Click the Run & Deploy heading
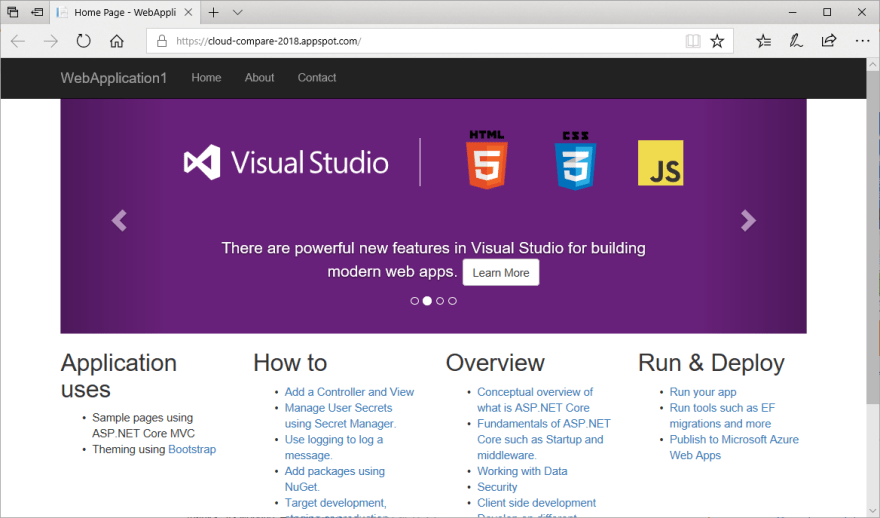Image resolution: width=880 pixels, height=518 pixels. 711,363
